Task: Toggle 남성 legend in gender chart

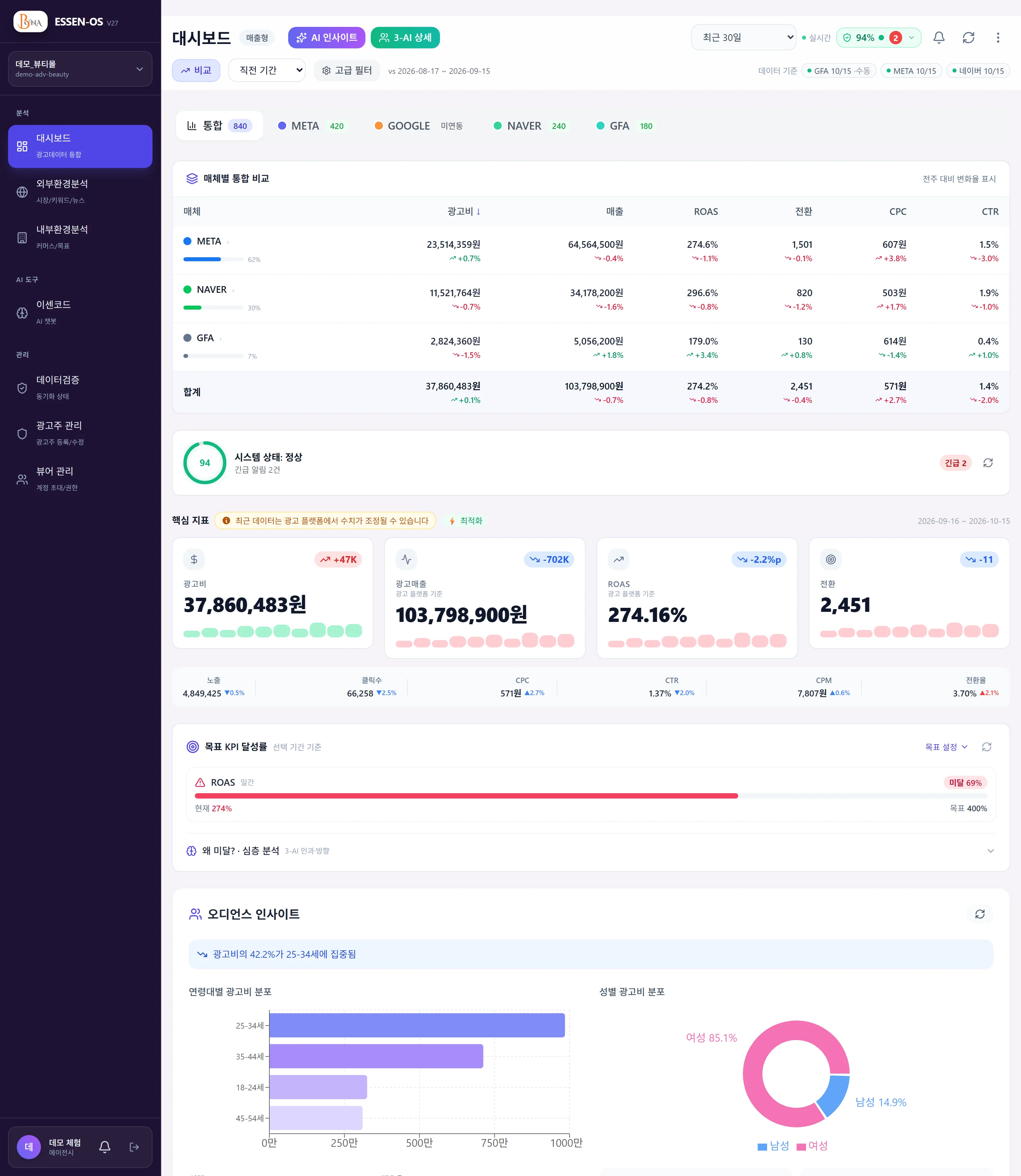Action: (773, 1146)
